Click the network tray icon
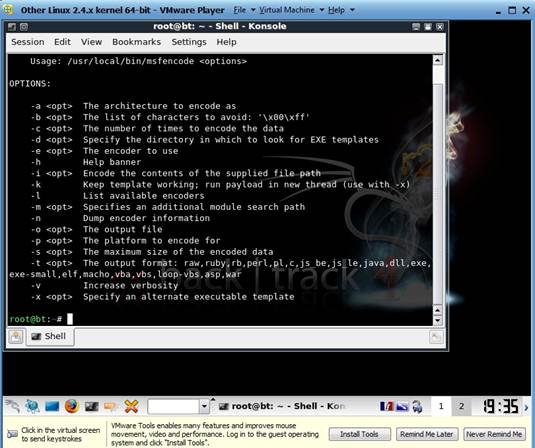The width and height of the screenshot is (535, 448). (x=402, y=406)
